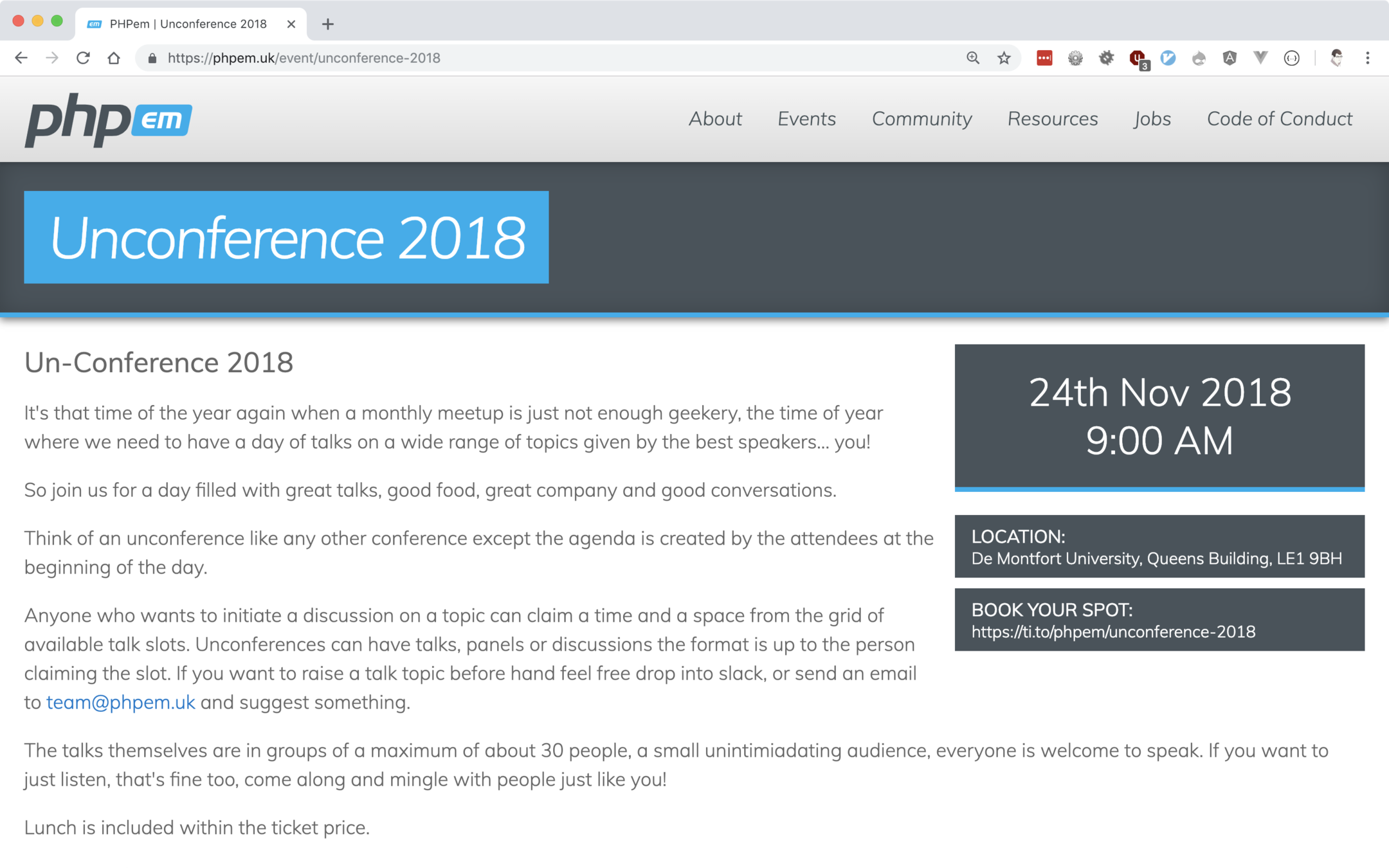Click the LastPass extension icon

point(1044,59)
